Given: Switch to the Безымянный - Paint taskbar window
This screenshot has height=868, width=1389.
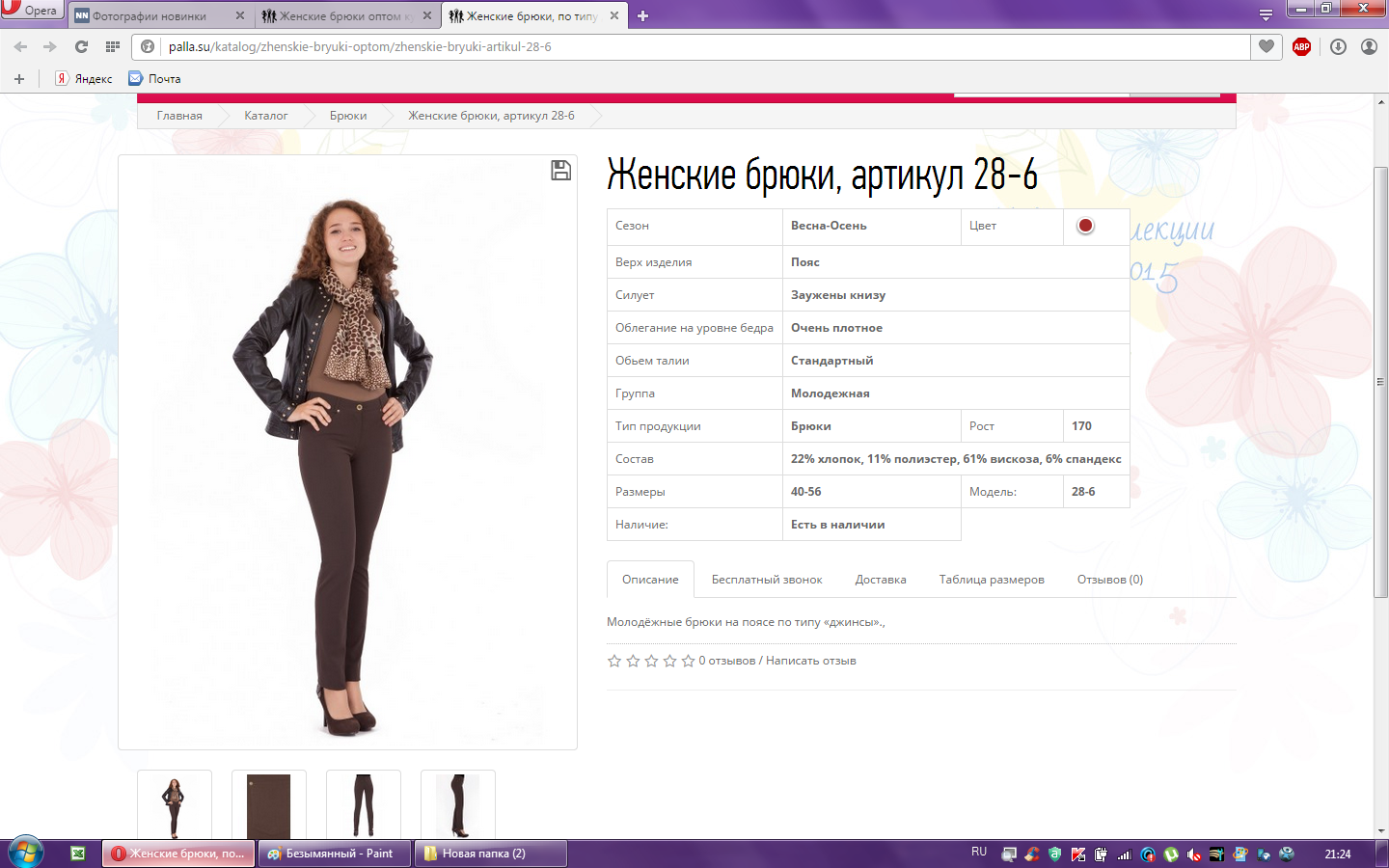Looking at the screenshot, I should point(334,854).
